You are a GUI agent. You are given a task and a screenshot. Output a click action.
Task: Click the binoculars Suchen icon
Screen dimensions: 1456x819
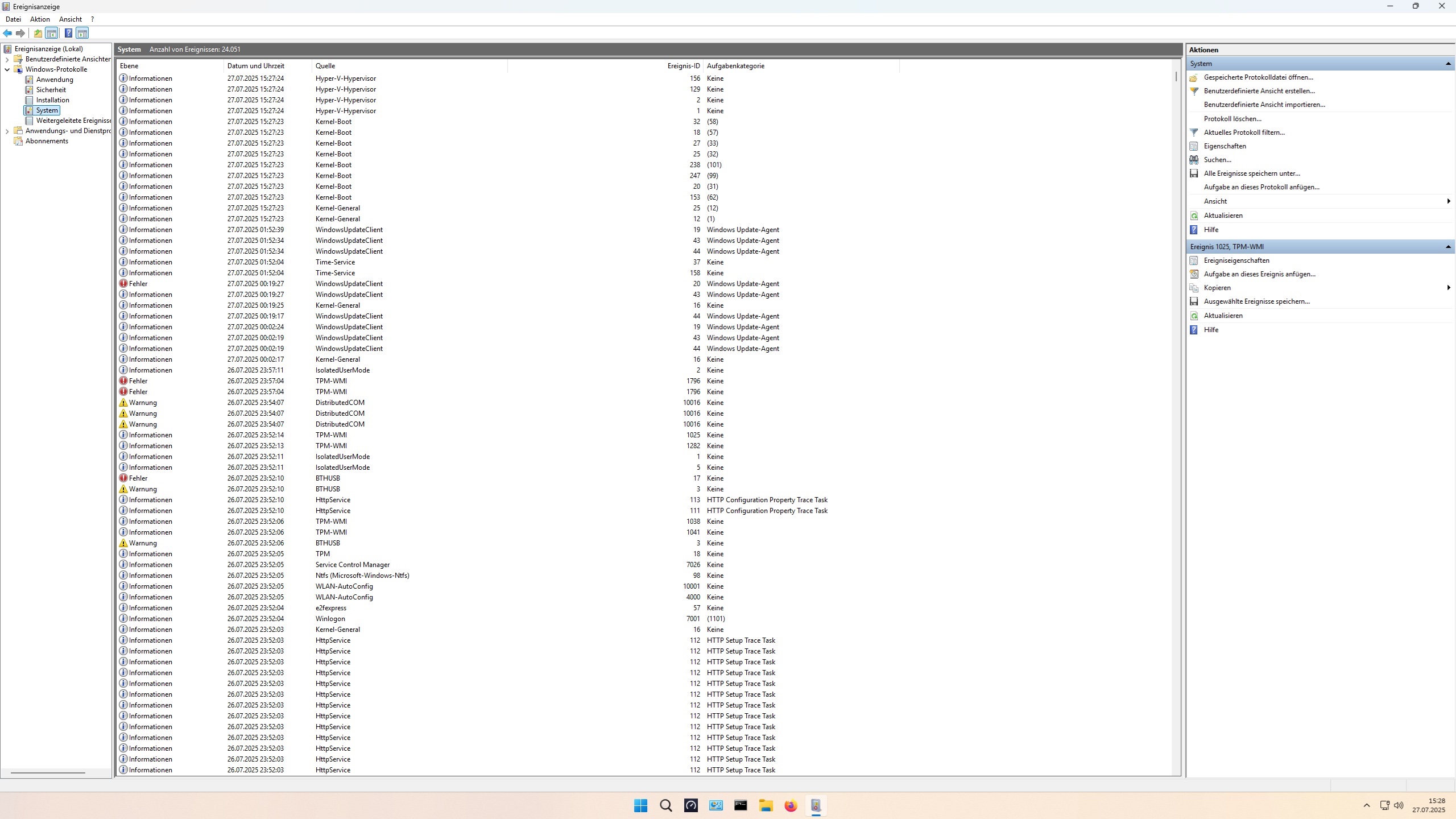coord(1194,160)
